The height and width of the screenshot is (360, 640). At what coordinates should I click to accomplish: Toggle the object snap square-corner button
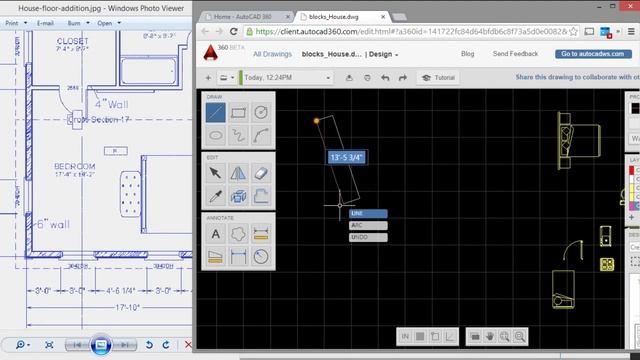435,336
